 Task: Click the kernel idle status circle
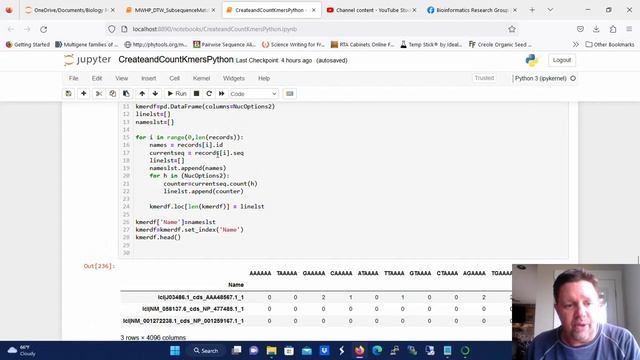click(x=573, y=78)
